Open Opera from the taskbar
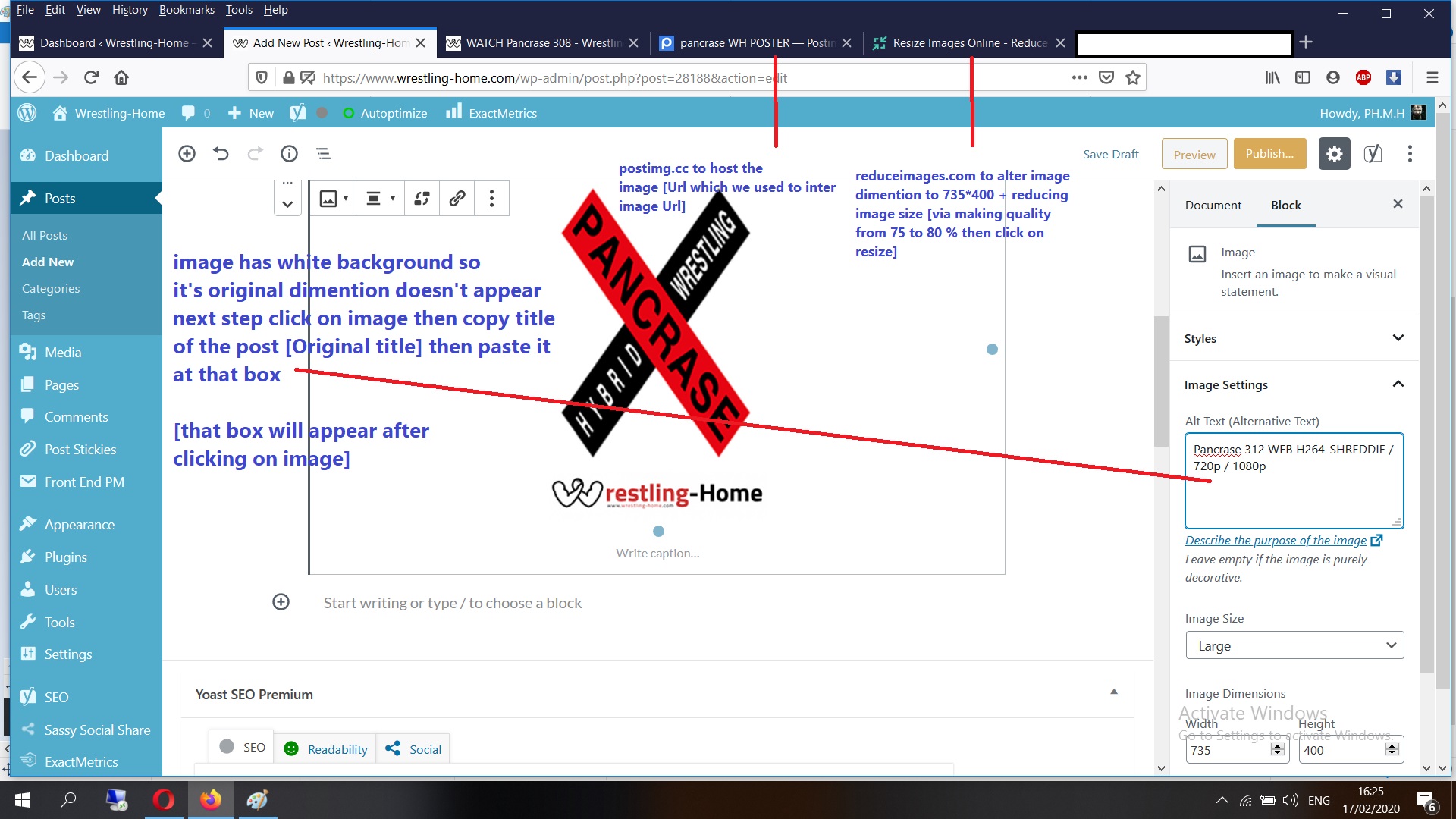Screen dimensions: 1456x819 pos(163,800)
